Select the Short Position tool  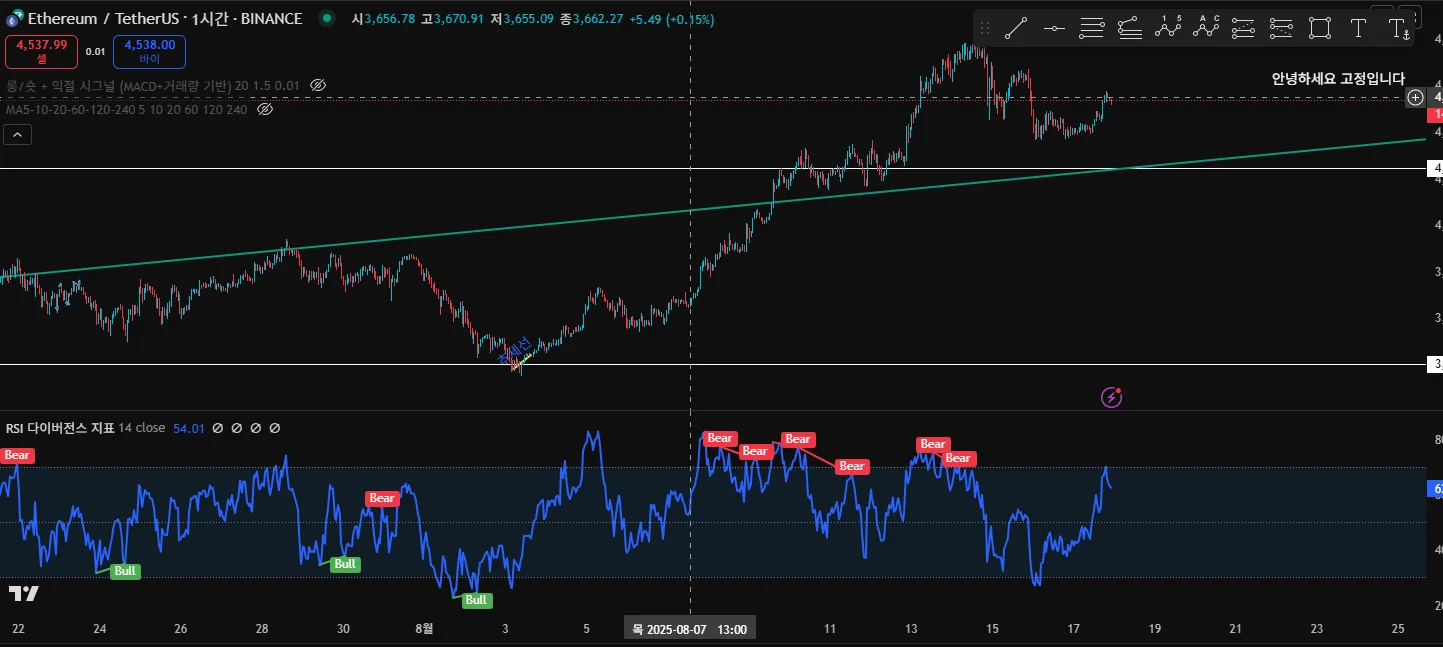tap(1281, 28)
